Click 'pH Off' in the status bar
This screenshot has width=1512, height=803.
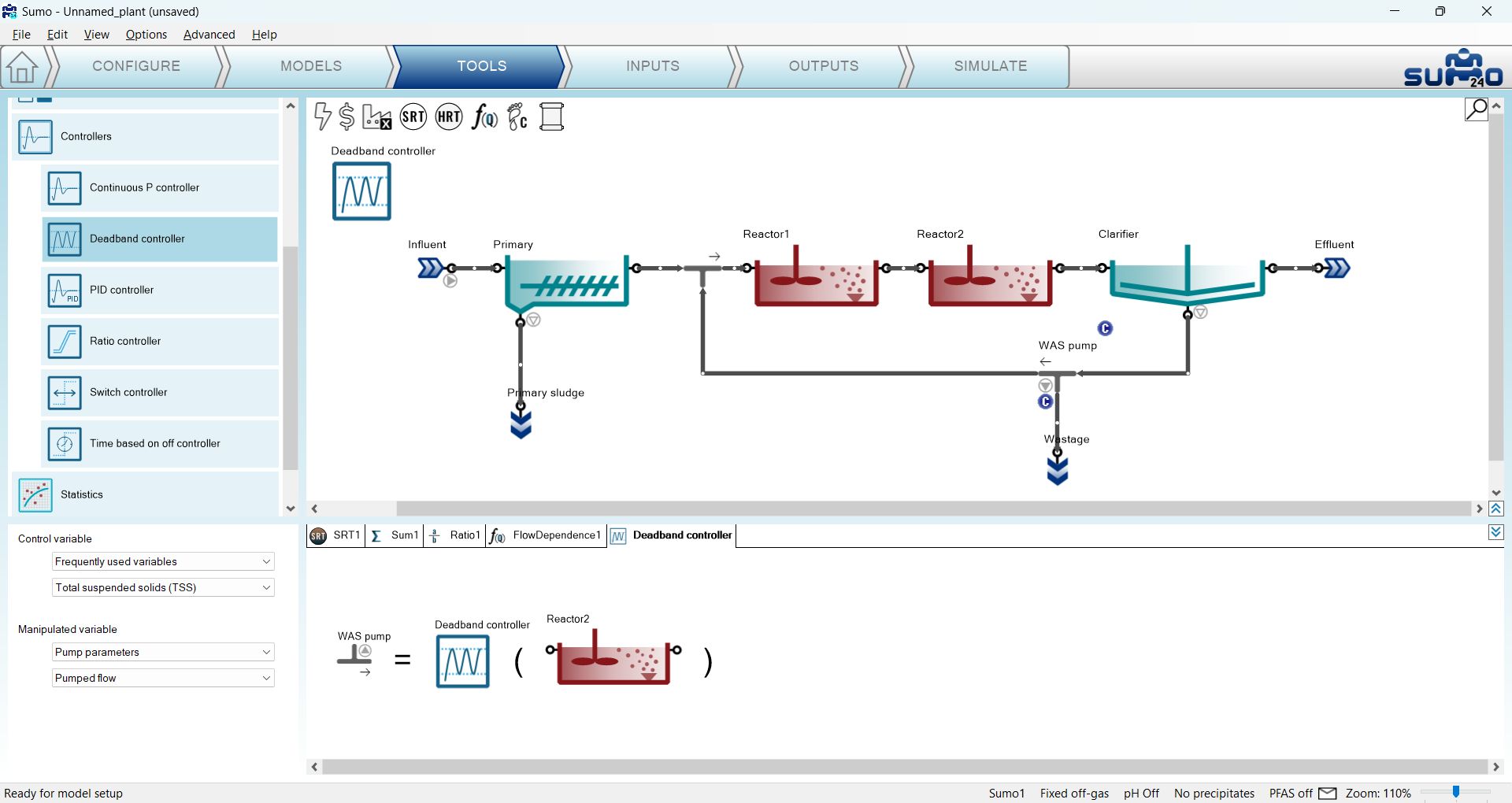click(x=1141, y=793)
